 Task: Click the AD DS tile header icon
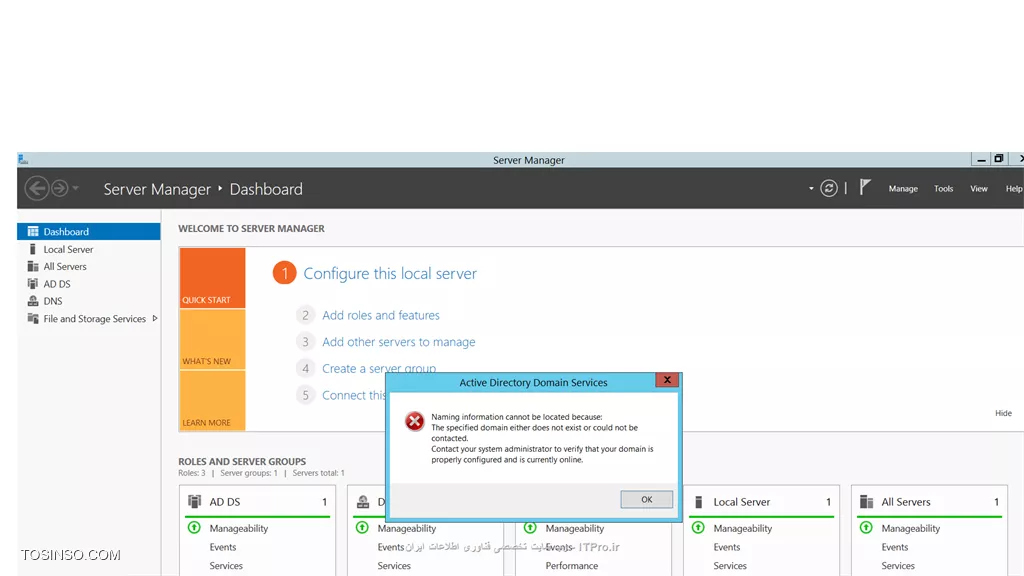pos(194,502)
